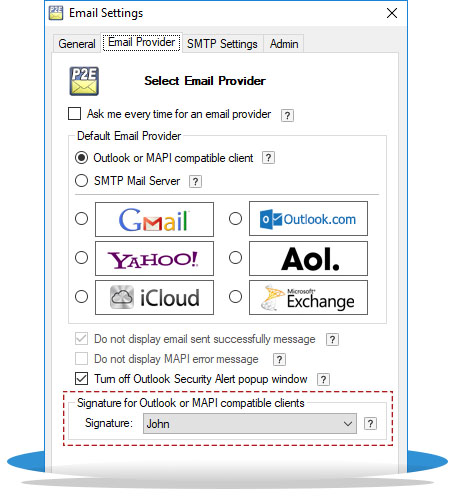Click the Yahoo! logo button
The height and width of the screenshot is (499, 455).
click(x=154, y=259)
